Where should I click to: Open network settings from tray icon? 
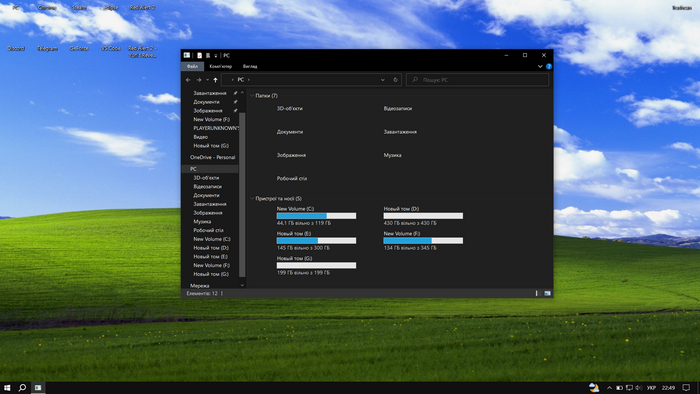(x=629, y=388)
